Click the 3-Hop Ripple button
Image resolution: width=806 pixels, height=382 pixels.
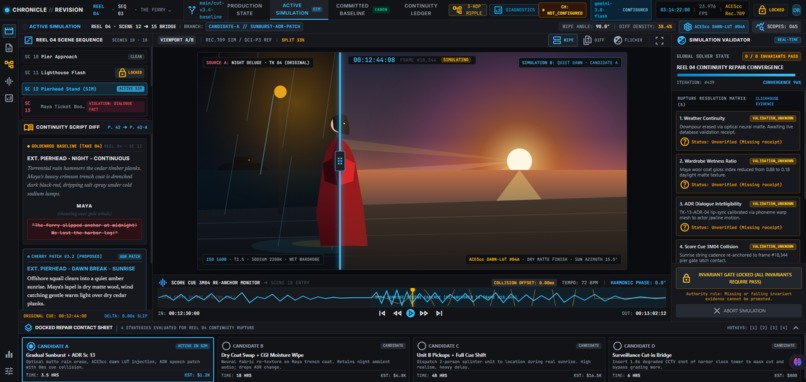[468, 9]
